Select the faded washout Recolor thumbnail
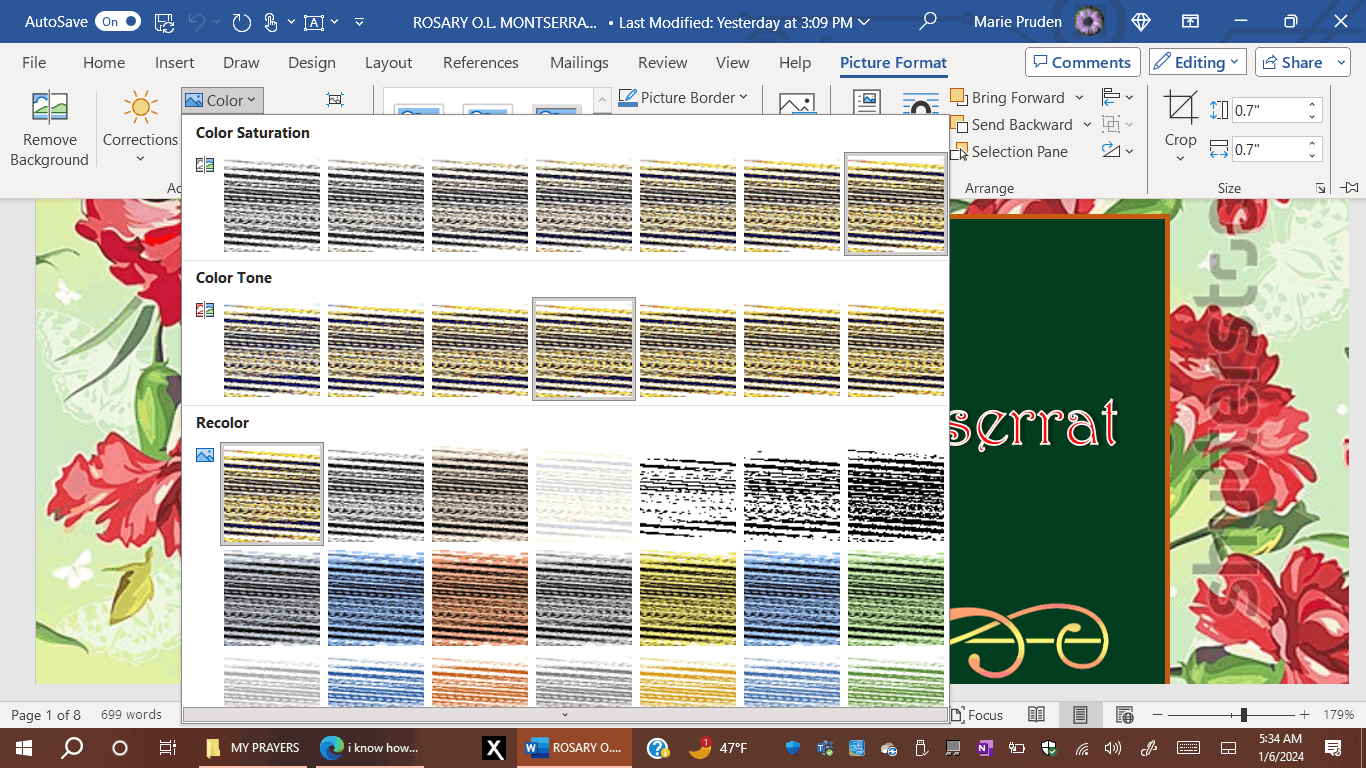Viewport: 1366px width, 768px height. coord(584,494)
